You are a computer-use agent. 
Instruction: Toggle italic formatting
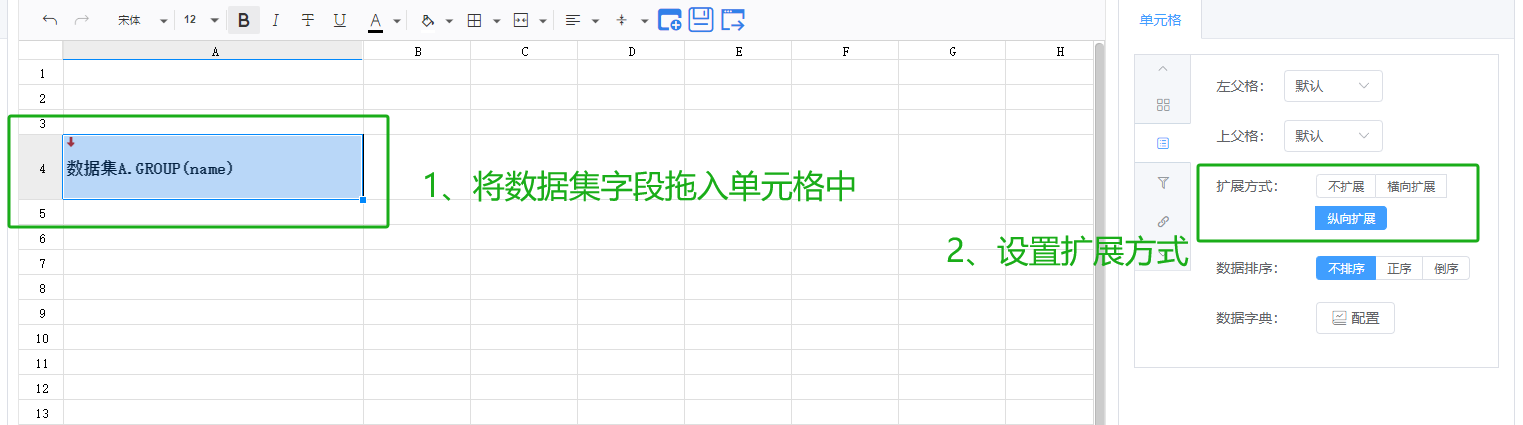[276, 20]
